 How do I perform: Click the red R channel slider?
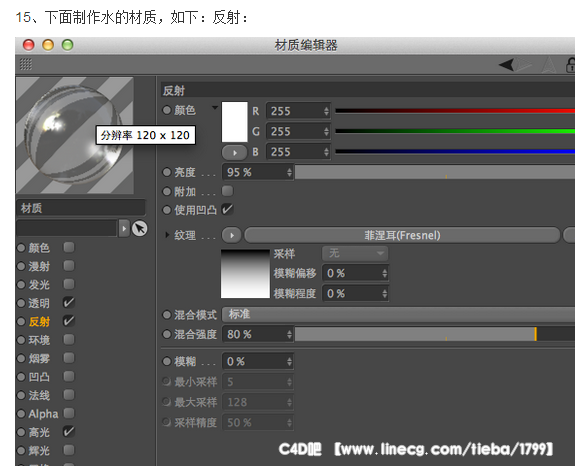(x=455, y=111)
